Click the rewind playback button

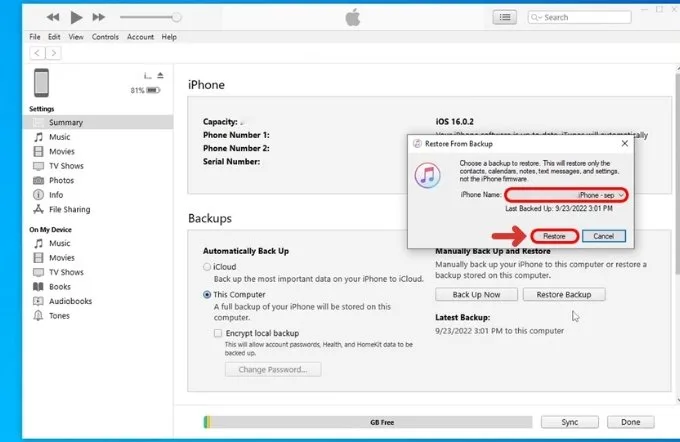tap(53, 17)
